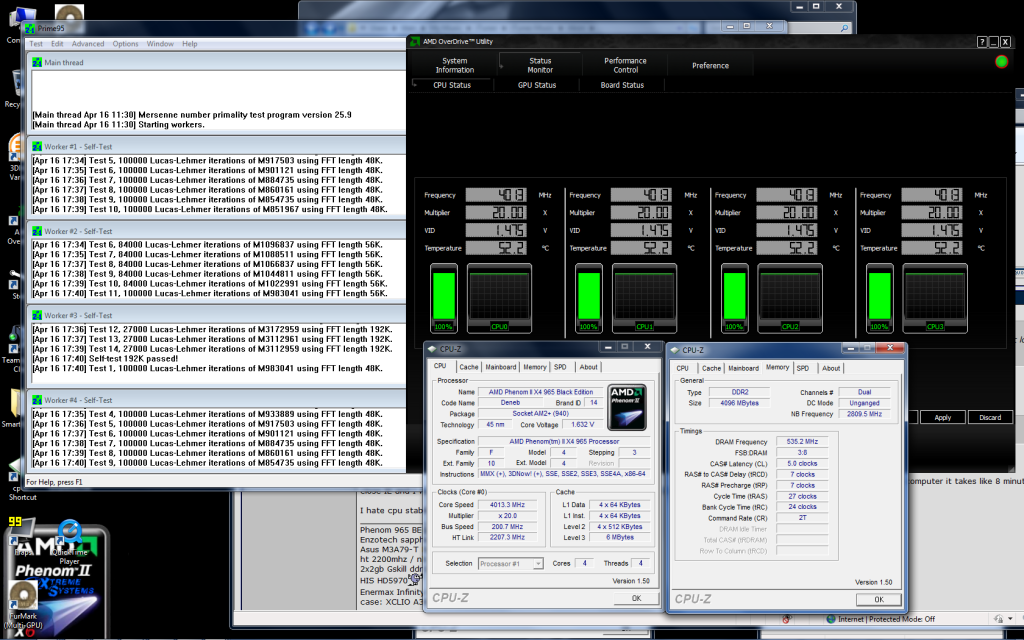Screen dimensions: 1024x640
Task: Click the CPU1 usage history graph
Action: tap(644, 296)
